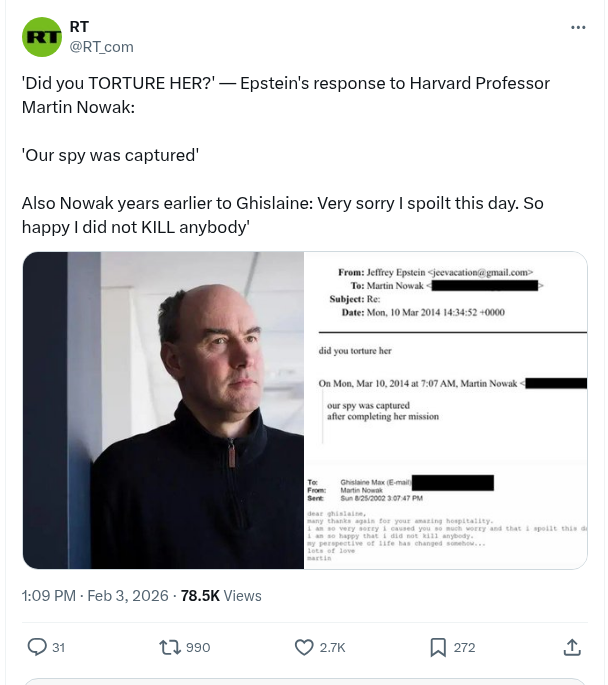Click the repost arrows icon

coord(171,647)
